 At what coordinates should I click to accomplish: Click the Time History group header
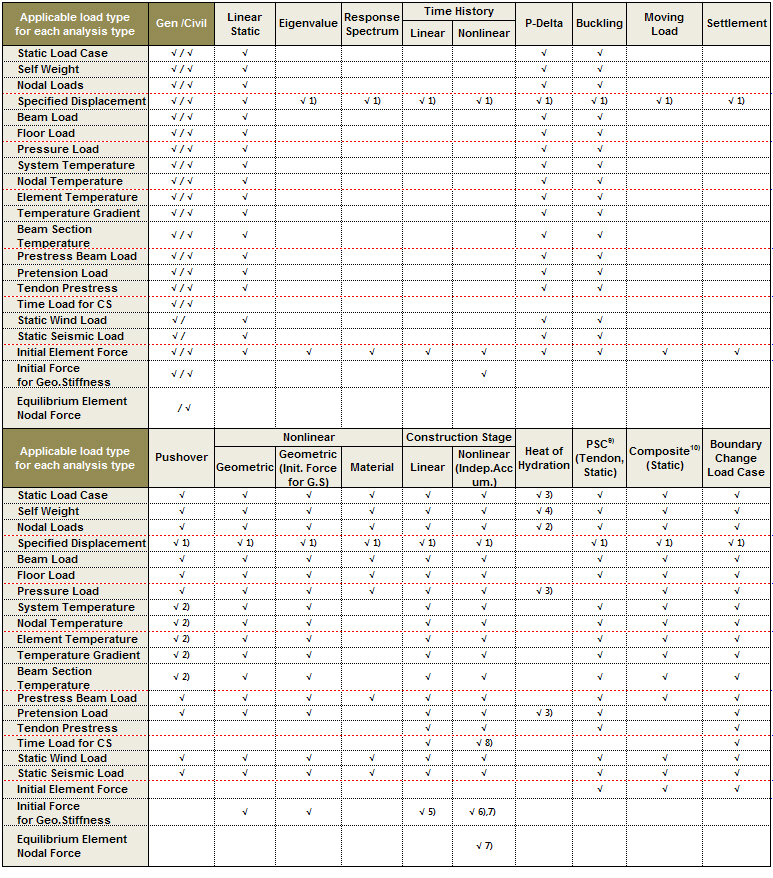(458, 11)
